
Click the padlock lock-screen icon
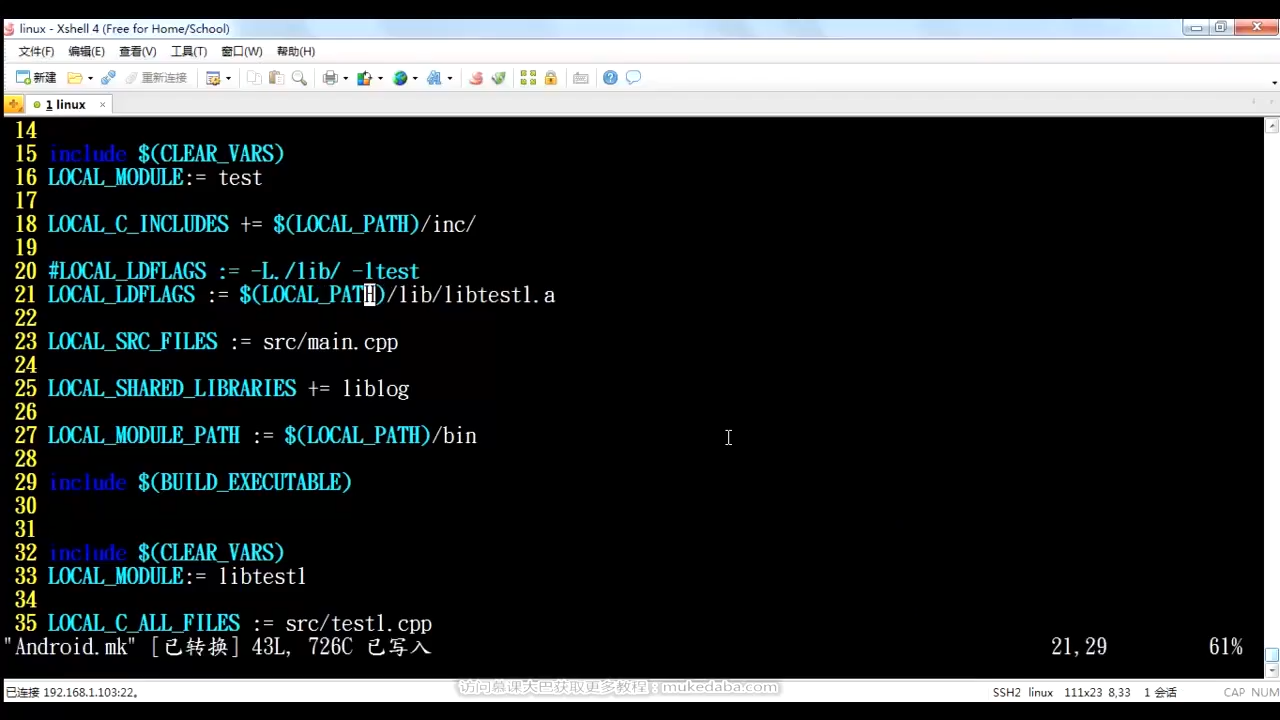coord(550,78)
